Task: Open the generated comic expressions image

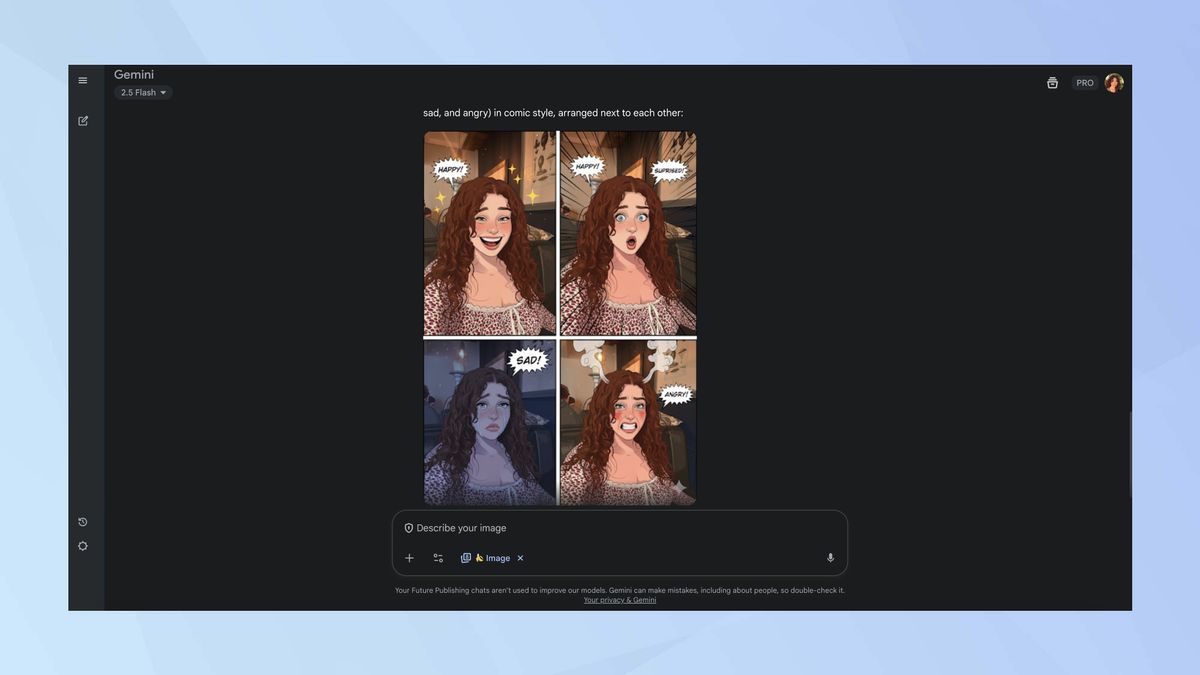Action: point(559,317)
